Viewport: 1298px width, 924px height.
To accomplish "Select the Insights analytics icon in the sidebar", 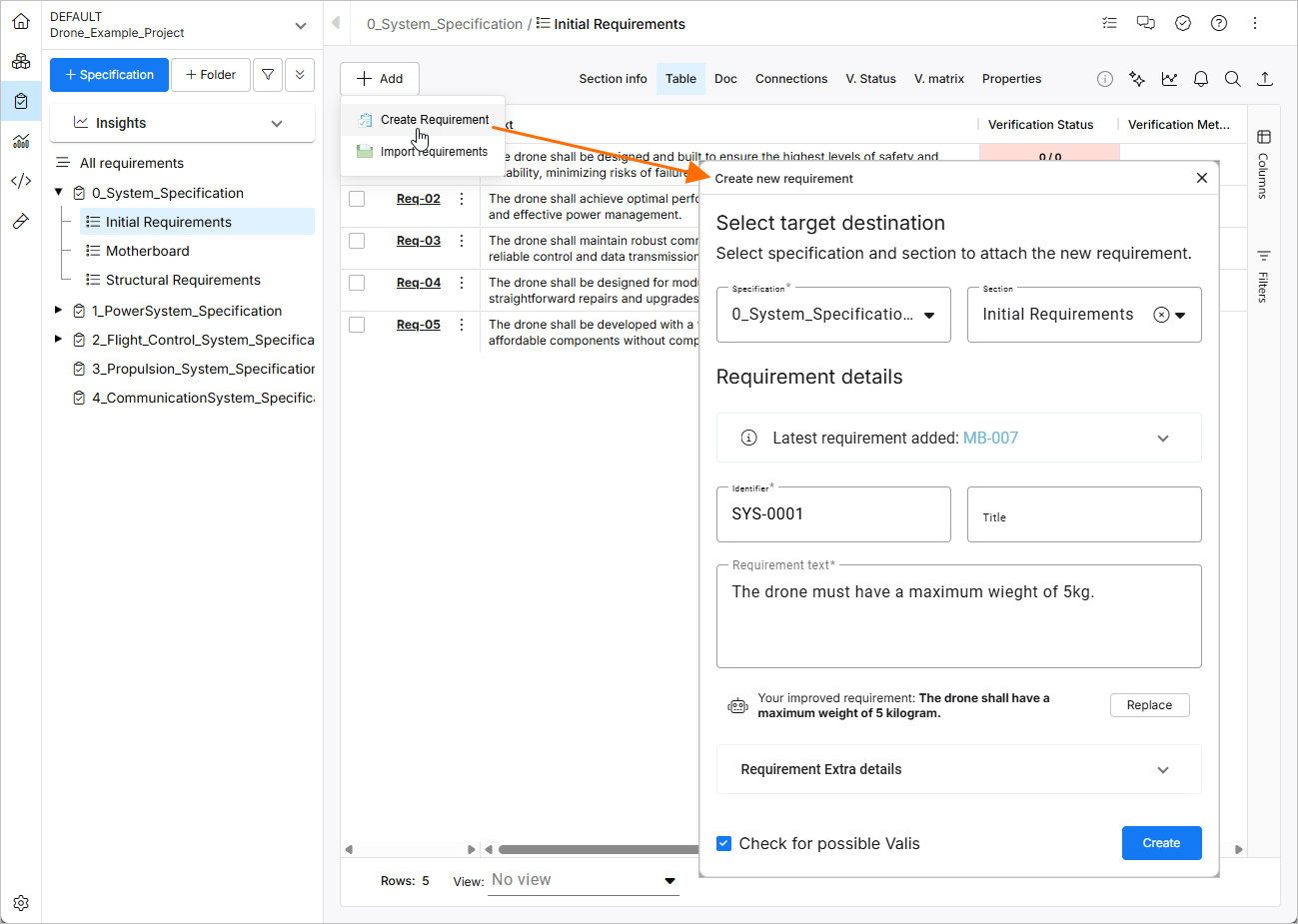I will click(20, 141).
